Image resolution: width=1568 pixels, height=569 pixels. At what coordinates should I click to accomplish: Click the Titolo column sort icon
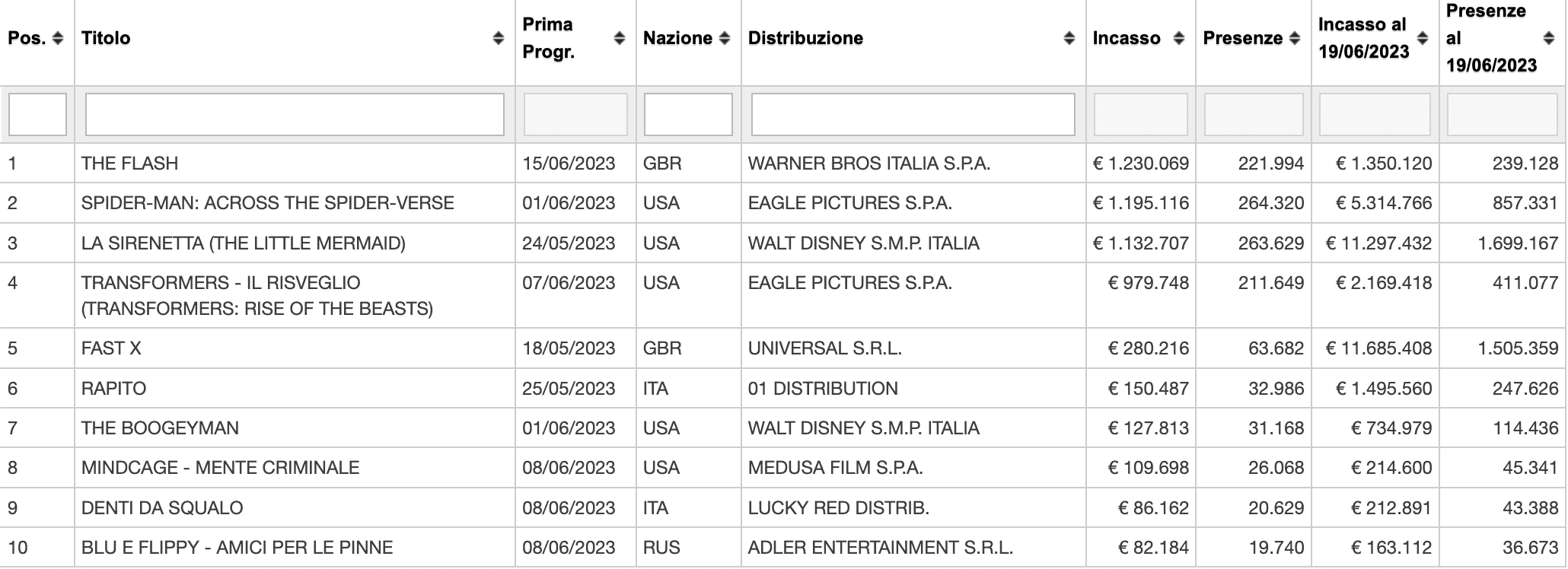pos(499,38)
